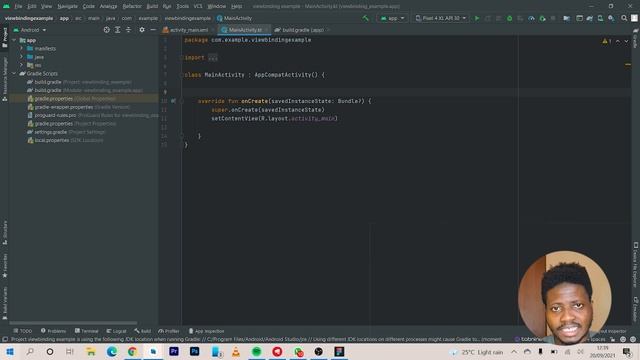Open the App Inspection tool window
The height and width of the screenshot is (360, 640).
click(206, 331)
